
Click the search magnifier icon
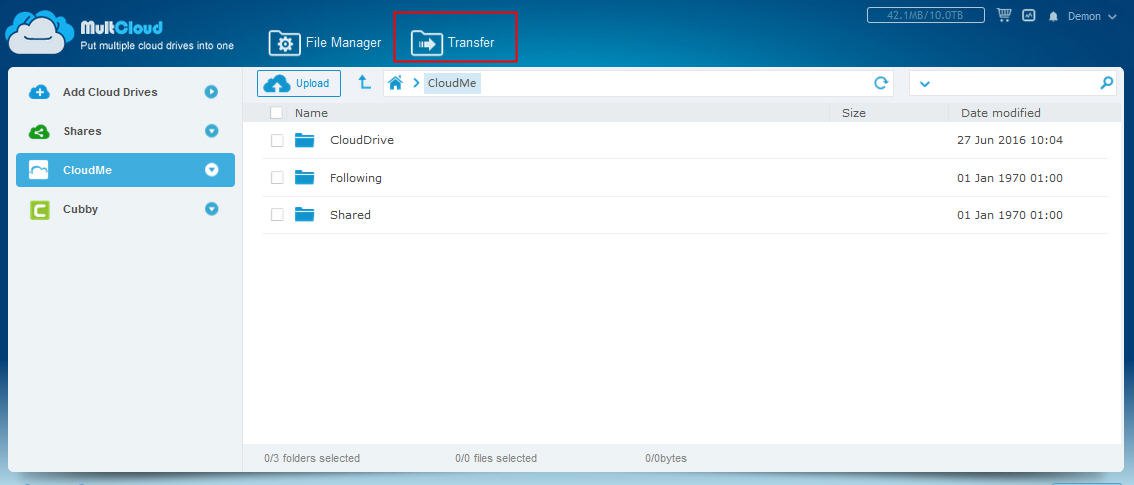coord(1107,83)
